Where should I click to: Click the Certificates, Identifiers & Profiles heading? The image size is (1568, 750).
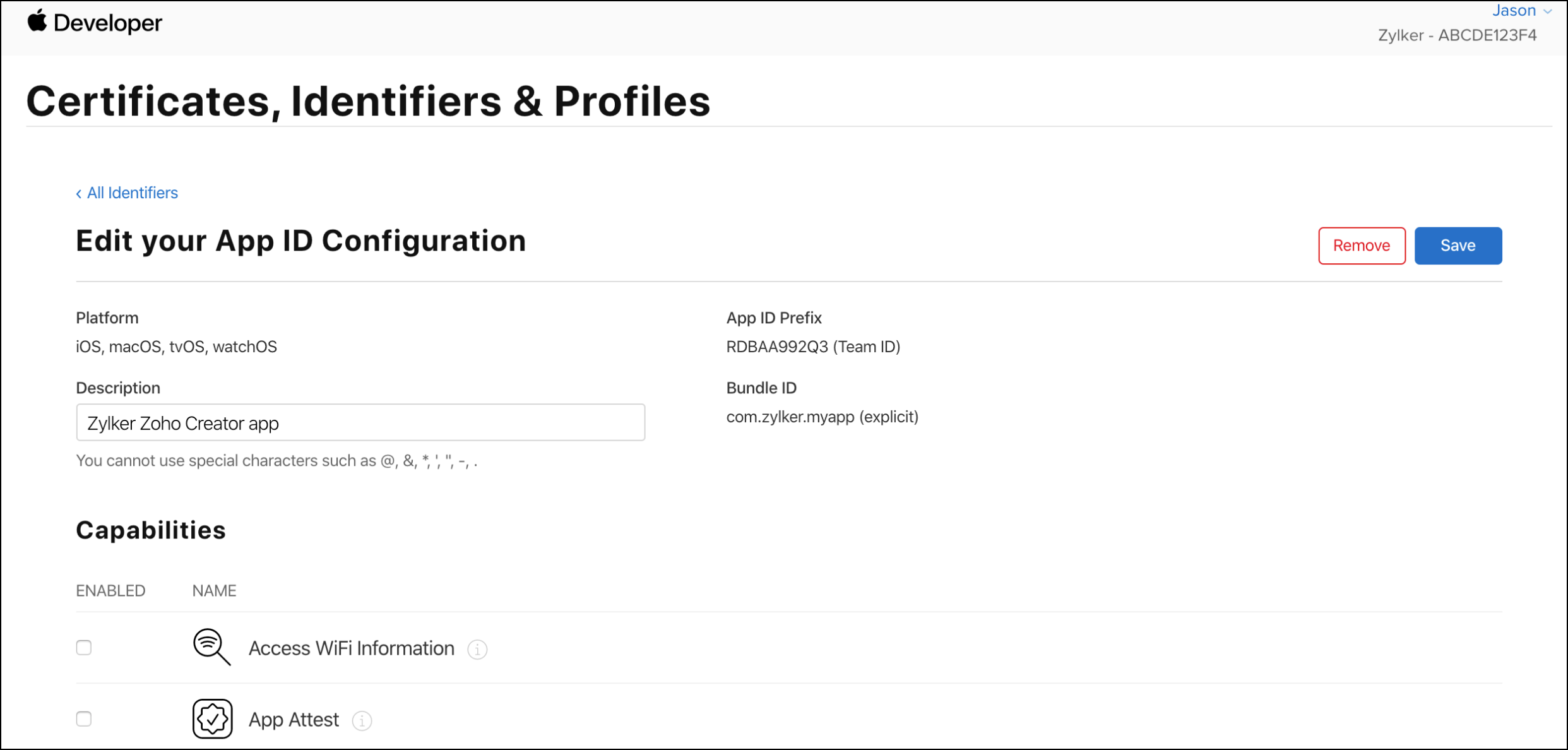tap(368, 101)
